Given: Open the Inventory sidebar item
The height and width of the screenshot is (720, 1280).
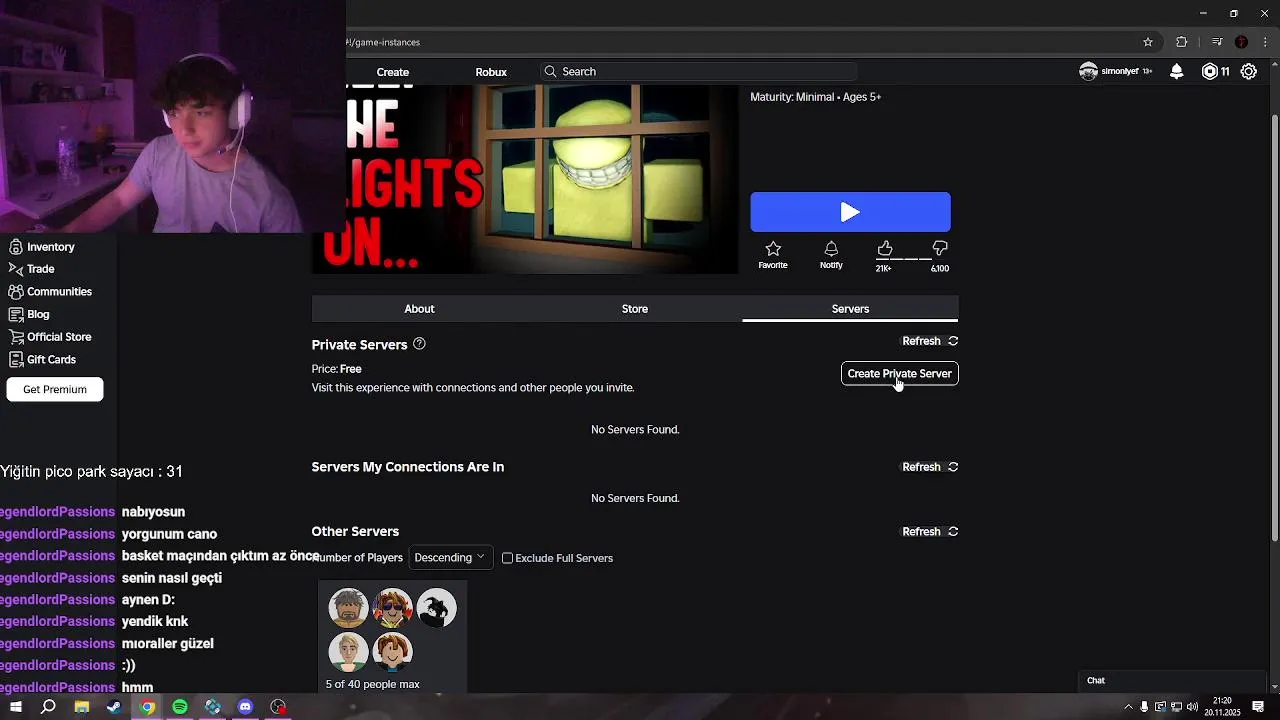Looking at the screenshot, I should click(42, 247).
